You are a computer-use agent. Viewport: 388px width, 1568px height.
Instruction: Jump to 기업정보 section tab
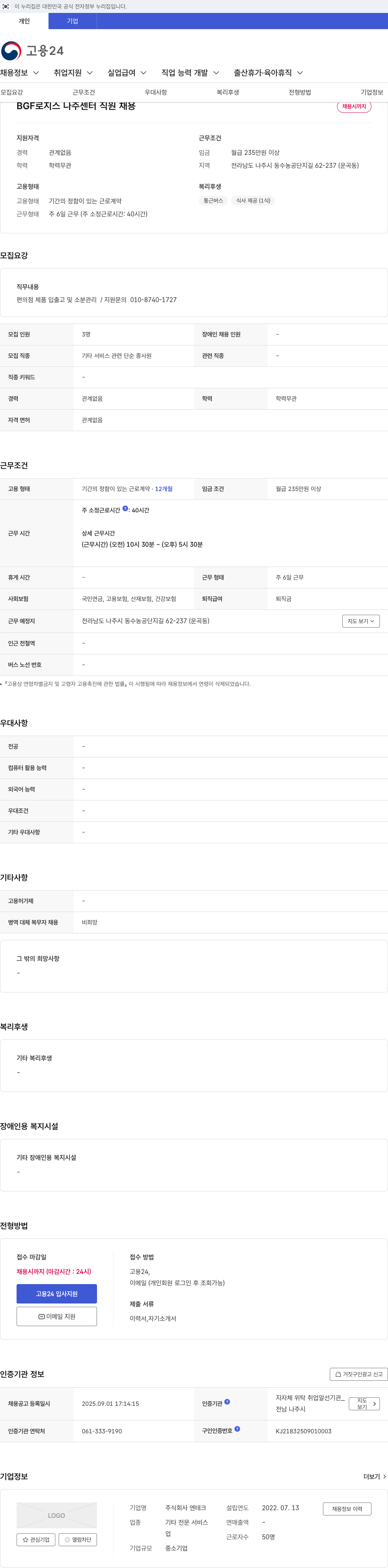[371, 93]
